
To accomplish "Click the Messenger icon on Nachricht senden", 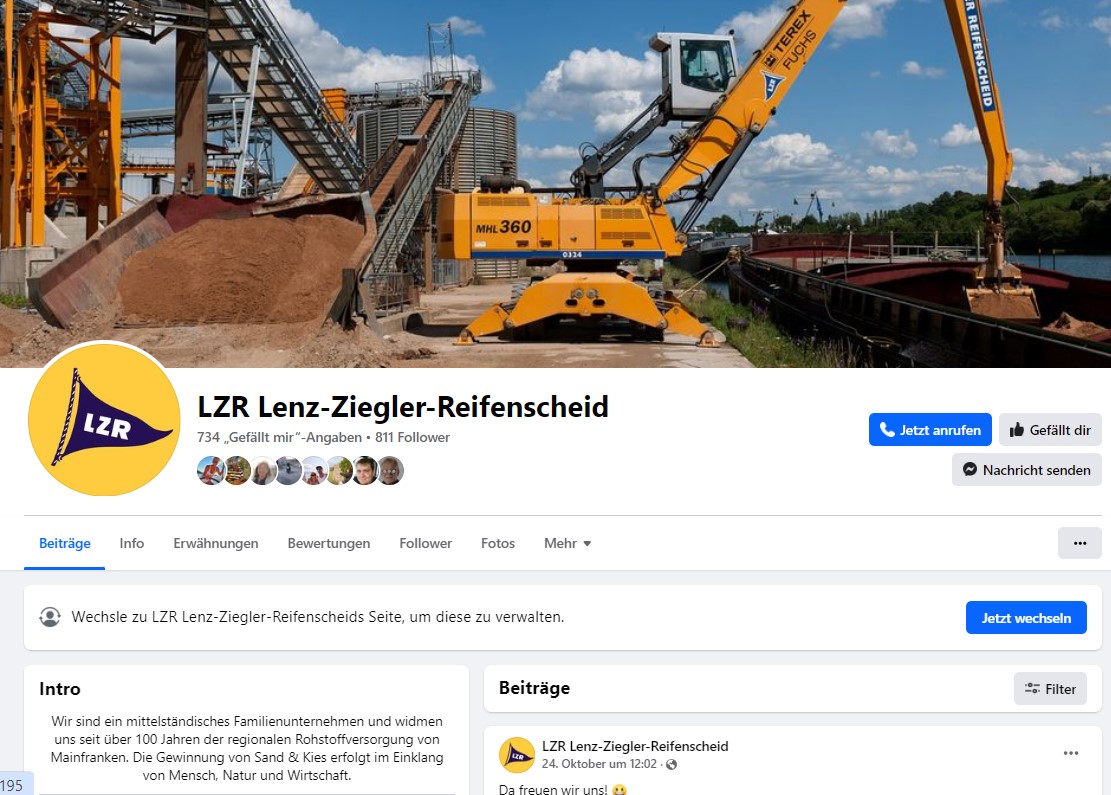I will coord(970,469).
